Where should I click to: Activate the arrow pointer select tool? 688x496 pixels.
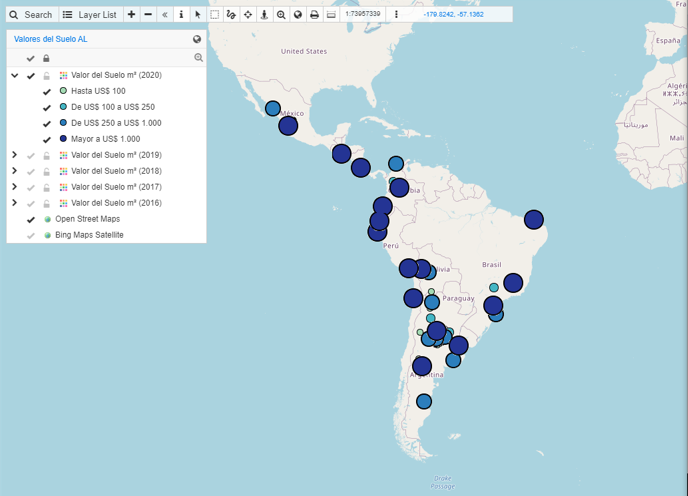pyautogui.click(x=198, y=15)
